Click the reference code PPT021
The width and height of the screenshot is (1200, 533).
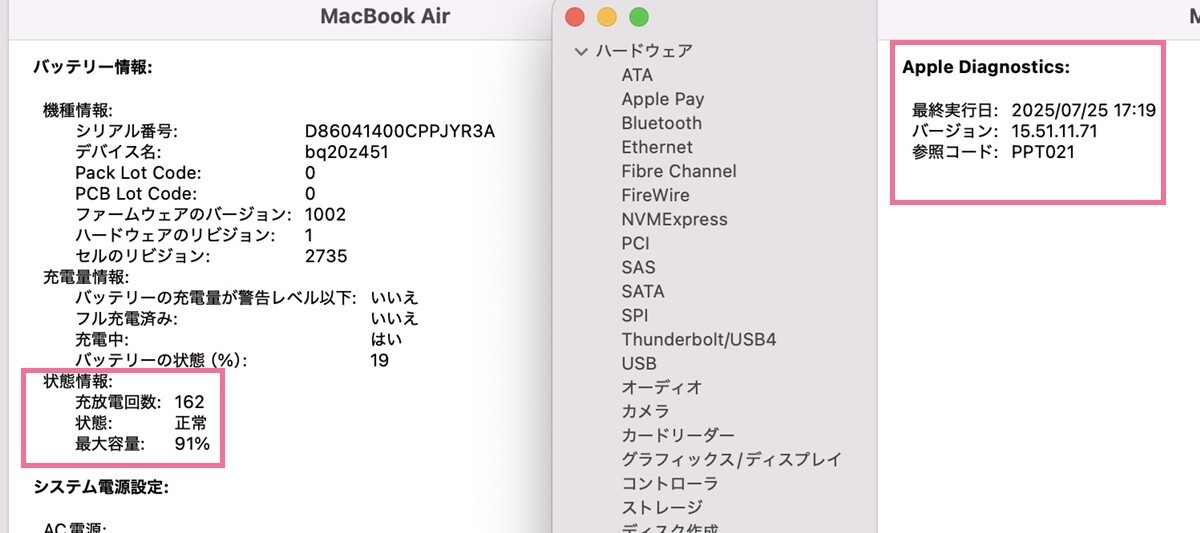pos(1043,152)
